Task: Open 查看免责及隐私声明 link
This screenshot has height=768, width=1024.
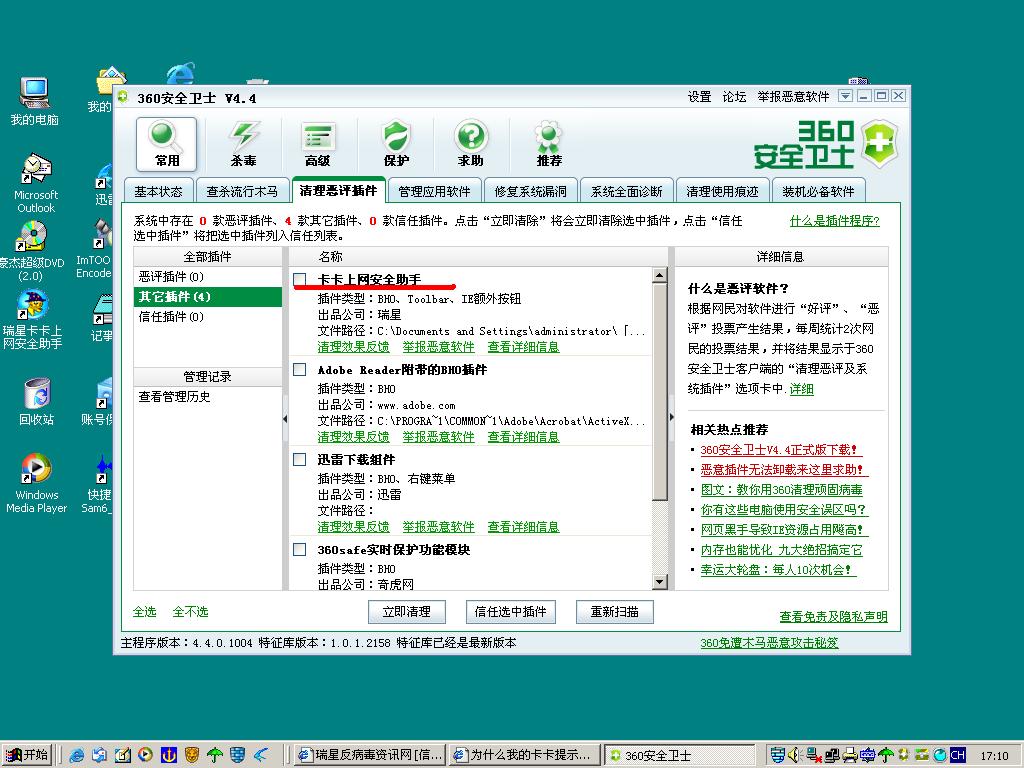Action: (833, 616)
